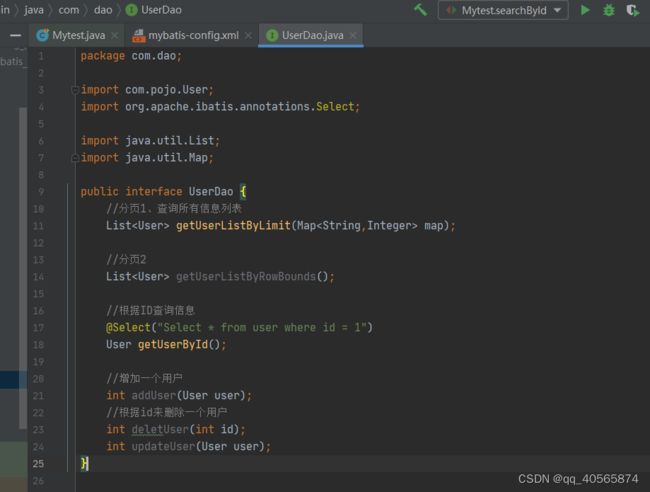Run Mytest.searchById with green play button
The width and height of the screenshot is (650, 492).
pos(585,10)
